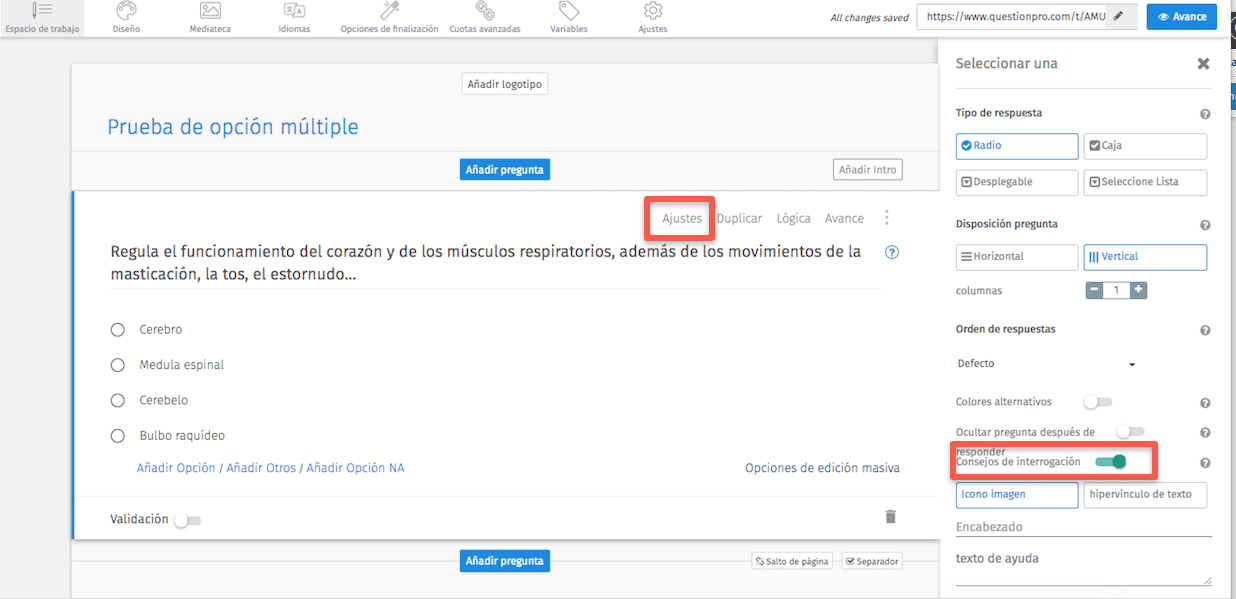The height and width of the screenshot is (599, 1236).
Task: Set question layout to Horizontal
Action: coord(1017,257)
